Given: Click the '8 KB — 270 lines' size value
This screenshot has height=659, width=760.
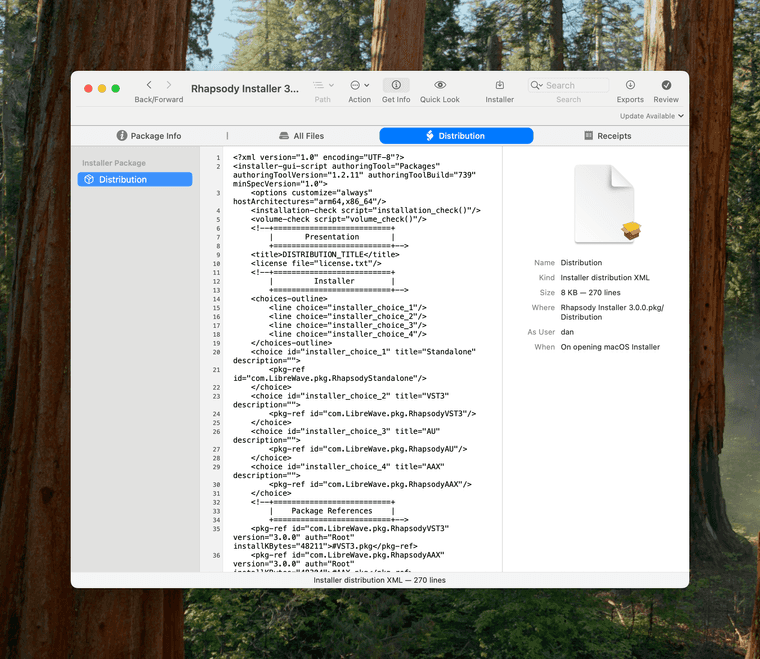Looking at the screenshot, I should (590, 293).
